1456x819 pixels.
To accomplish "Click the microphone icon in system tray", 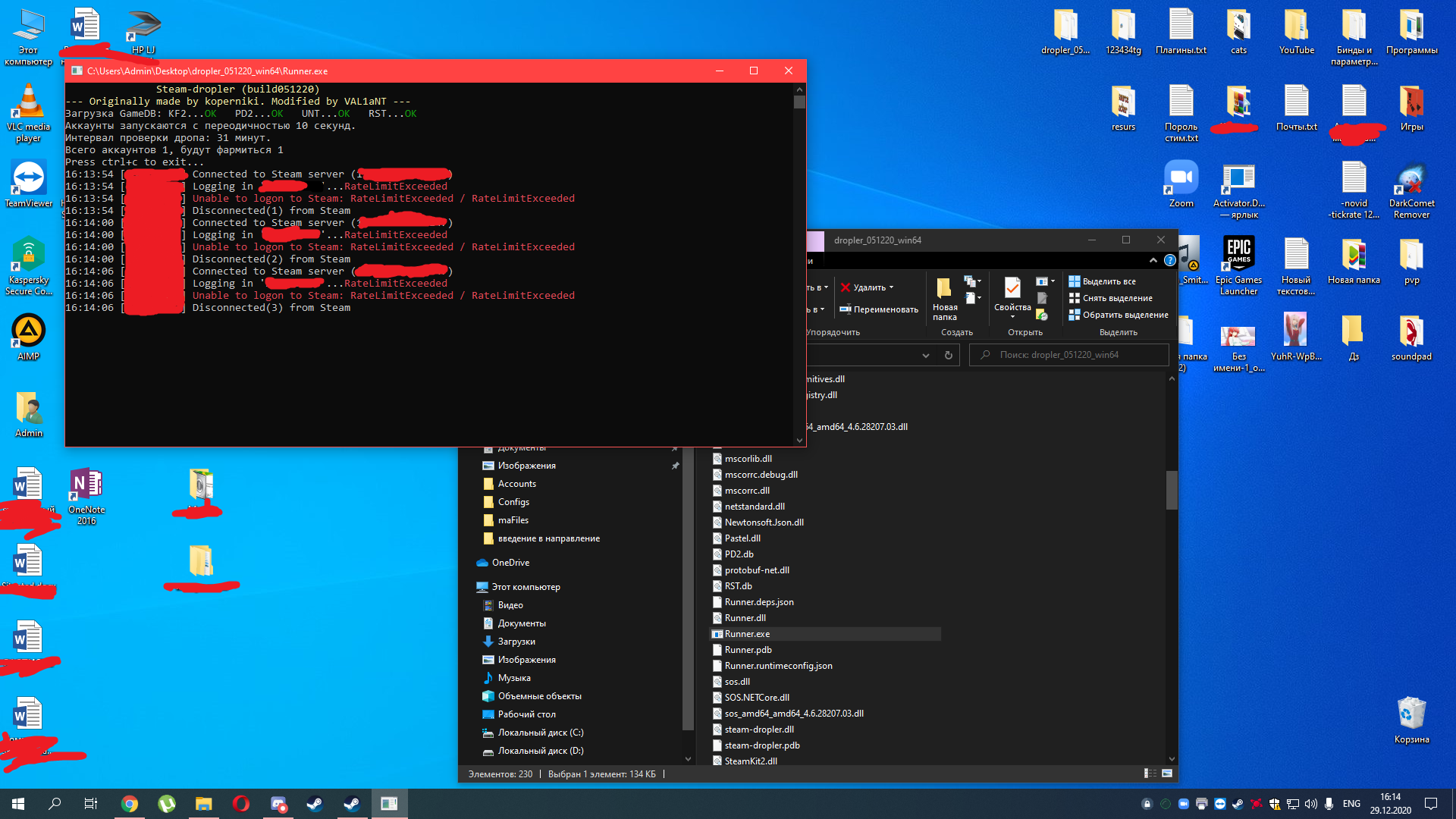I will (x=1329, y=804).
